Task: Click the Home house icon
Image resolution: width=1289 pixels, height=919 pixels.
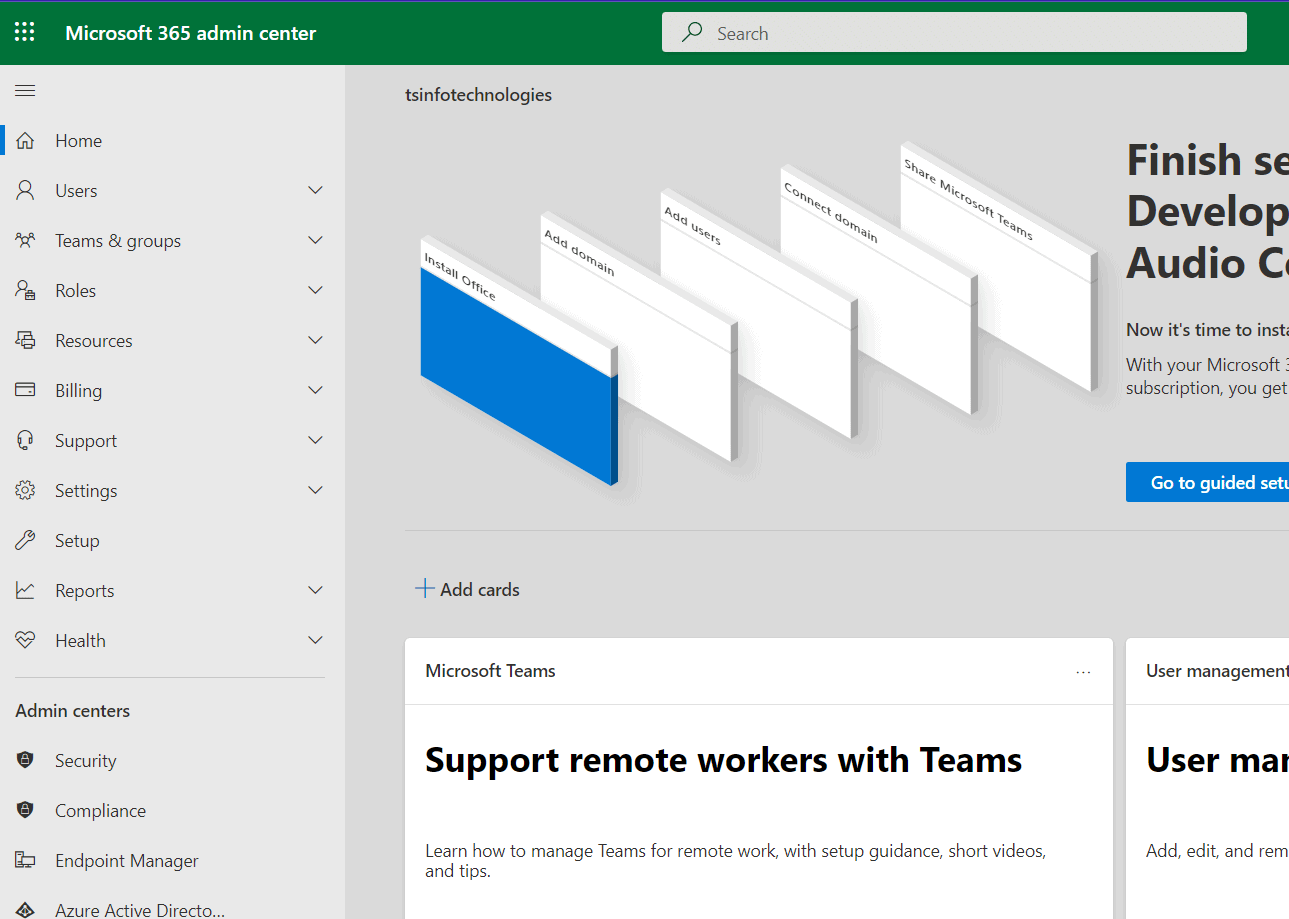Action: click(25, 141)
